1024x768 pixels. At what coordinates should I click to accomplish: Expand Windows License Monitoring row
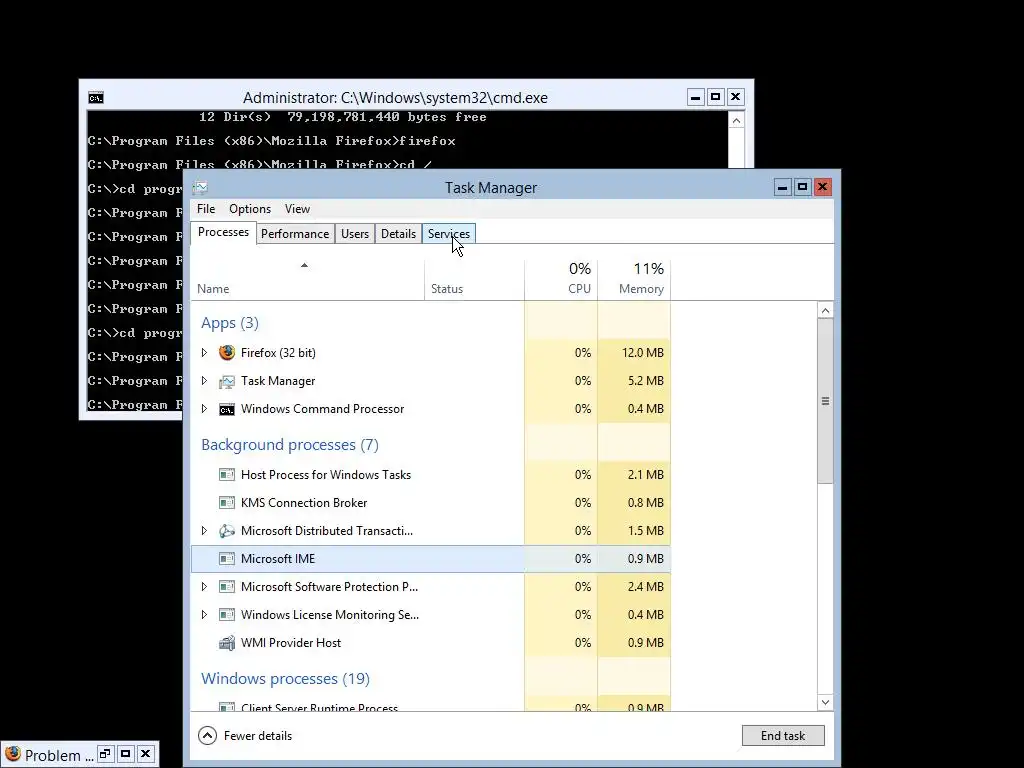coord(204,615)
